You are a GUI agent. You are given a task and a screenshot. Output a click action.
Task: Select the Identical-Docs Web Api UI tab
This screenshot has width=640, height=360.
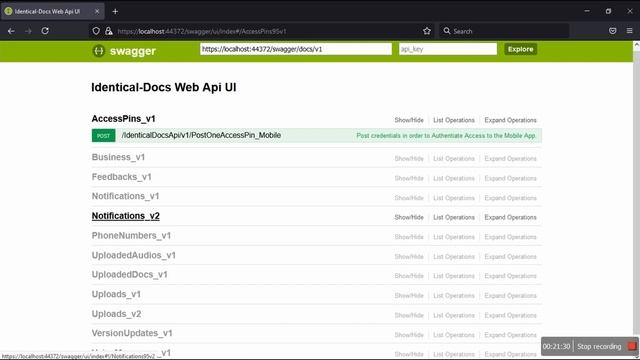click(x=52, y=11)
